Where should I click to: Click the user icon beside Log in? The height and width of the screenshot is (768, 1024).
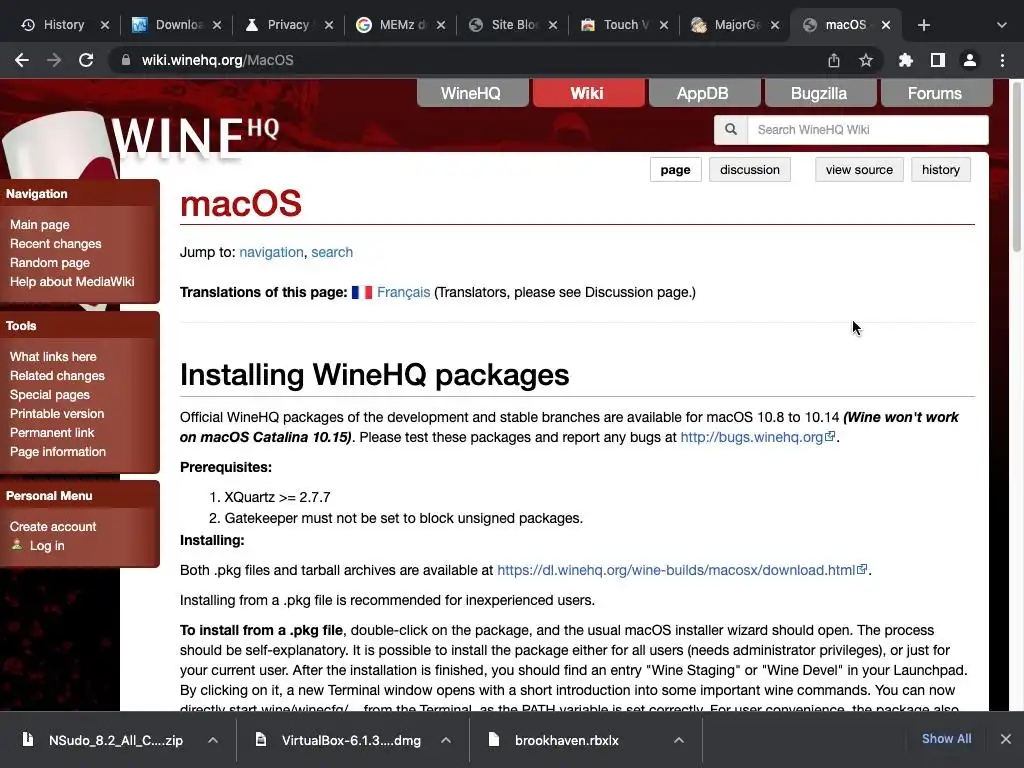click(x=17, y=545)
